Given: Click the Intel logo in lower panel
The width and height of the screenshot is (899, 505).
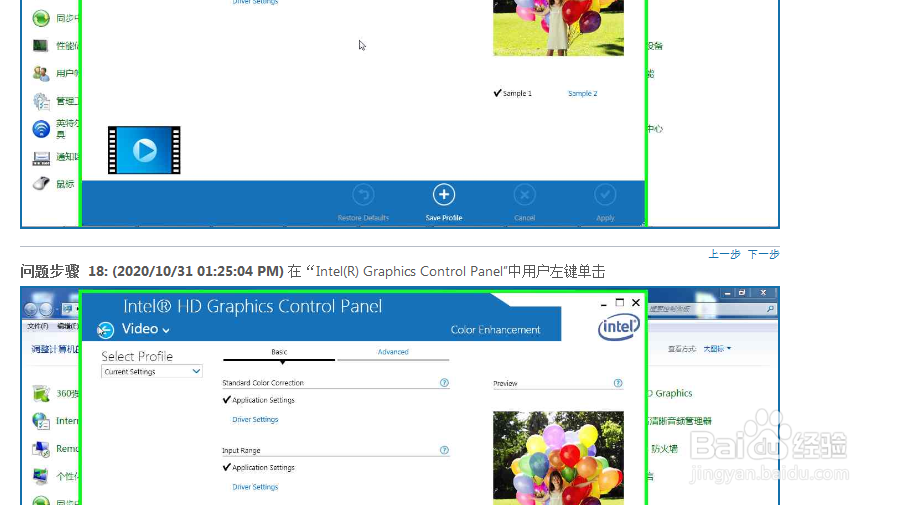Looking at the screenshot, I should (619, 328).
